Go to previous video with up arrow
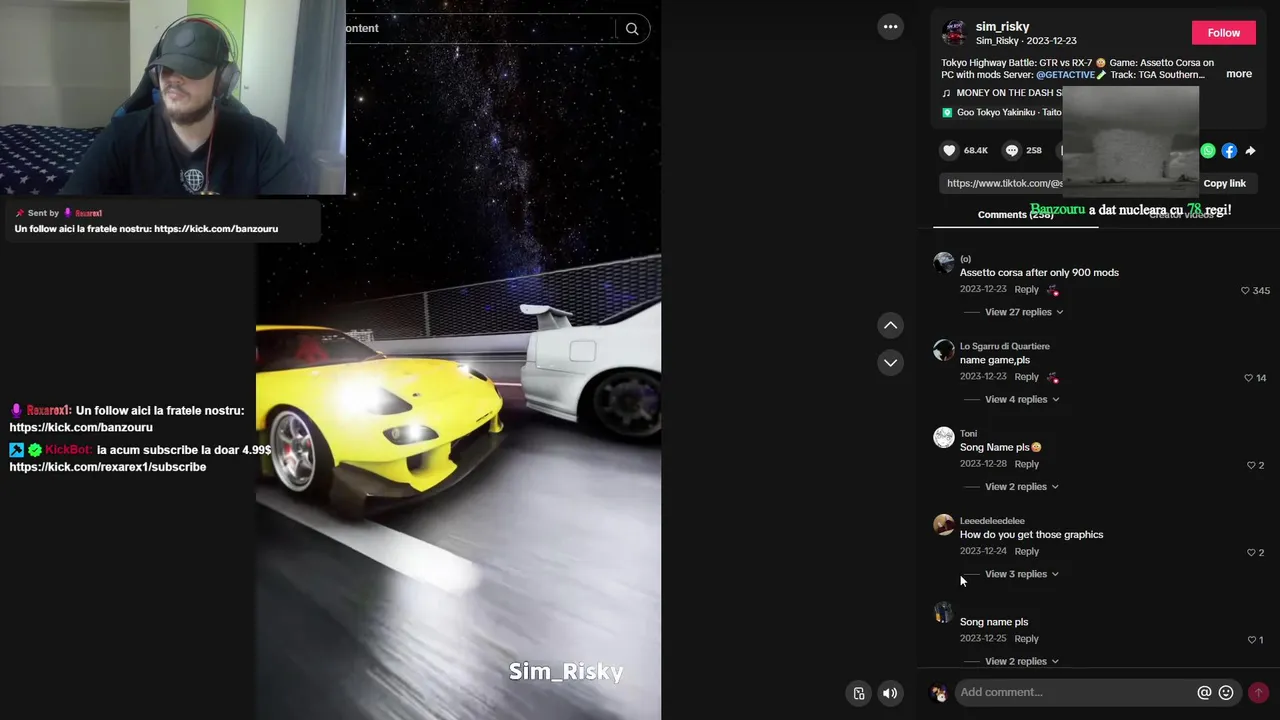This screenshot has width=1280, height=720. coord(890,325)
